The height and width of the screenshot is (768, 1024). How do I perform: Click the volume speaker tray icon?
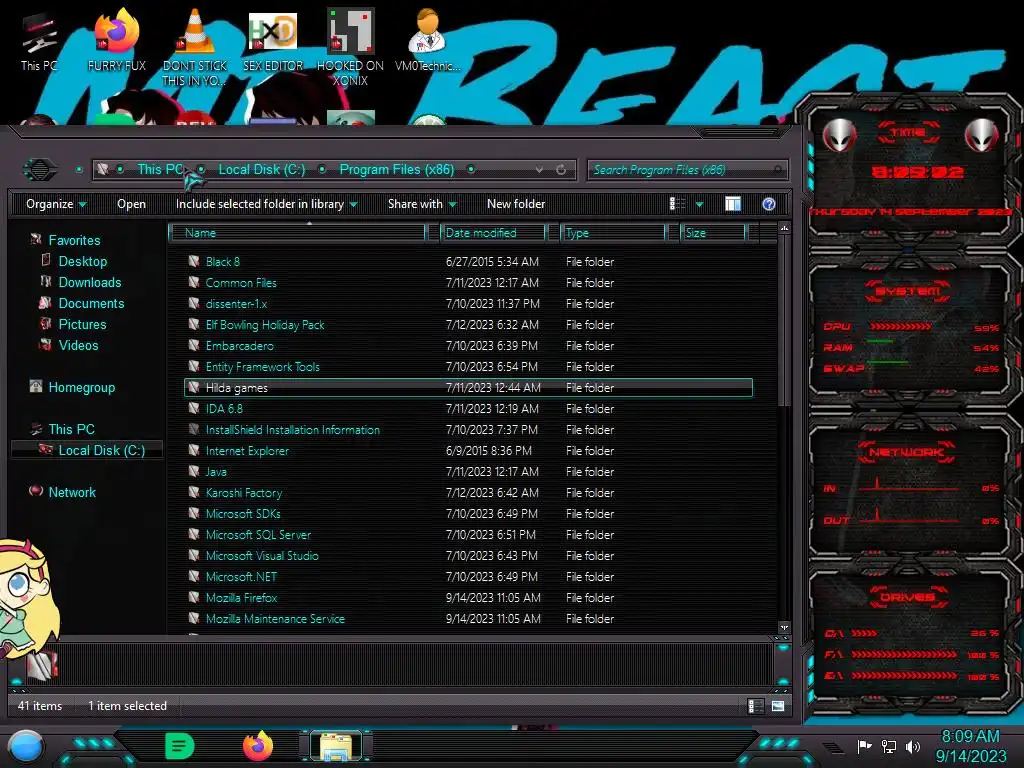[x=913, y=746]
